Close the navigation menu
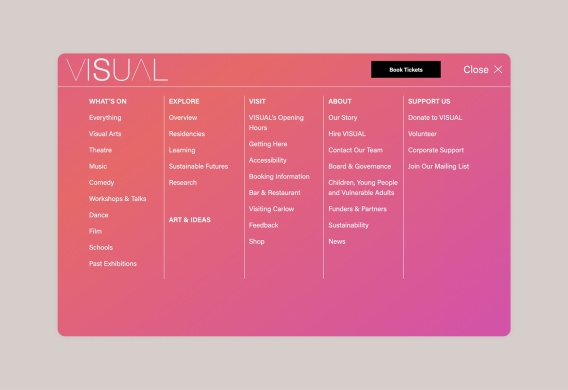This screenshot has width=568, height=390. (483, 70)
